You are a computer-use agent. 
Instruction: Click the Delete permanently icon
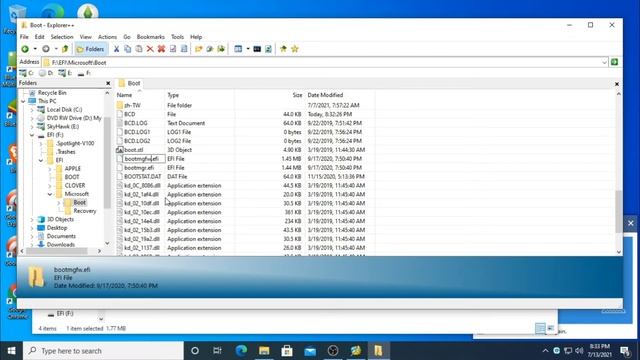161,49
